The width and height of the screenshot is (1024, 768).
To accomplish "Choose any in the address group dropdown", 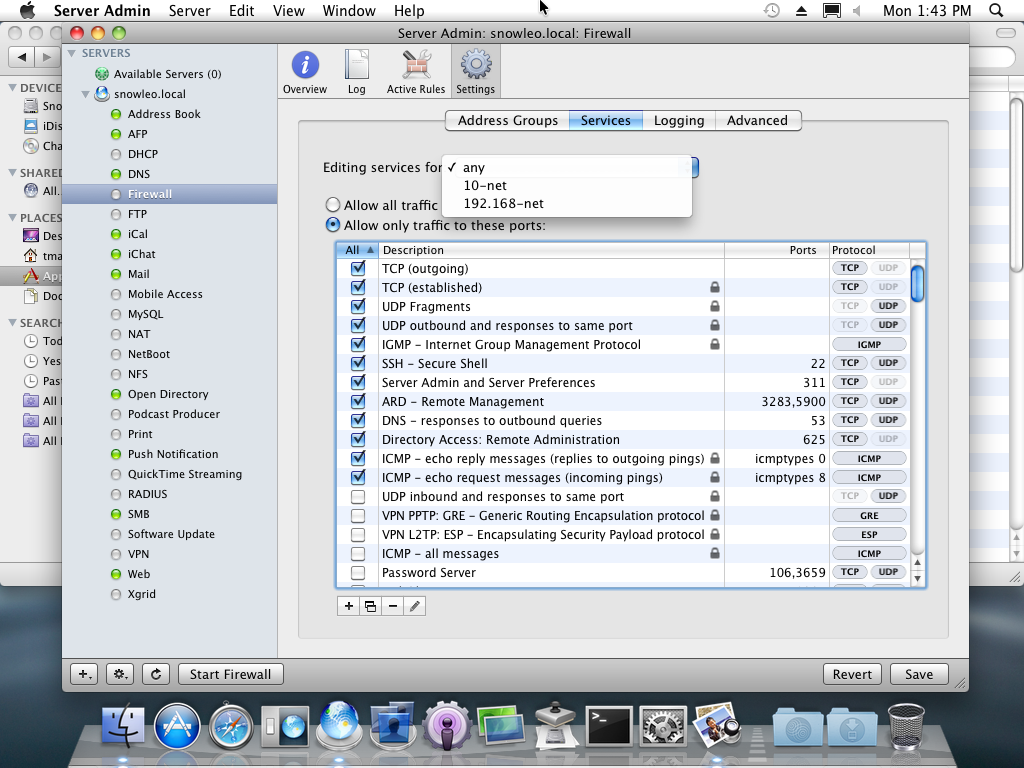I will [x=567, y=168].
